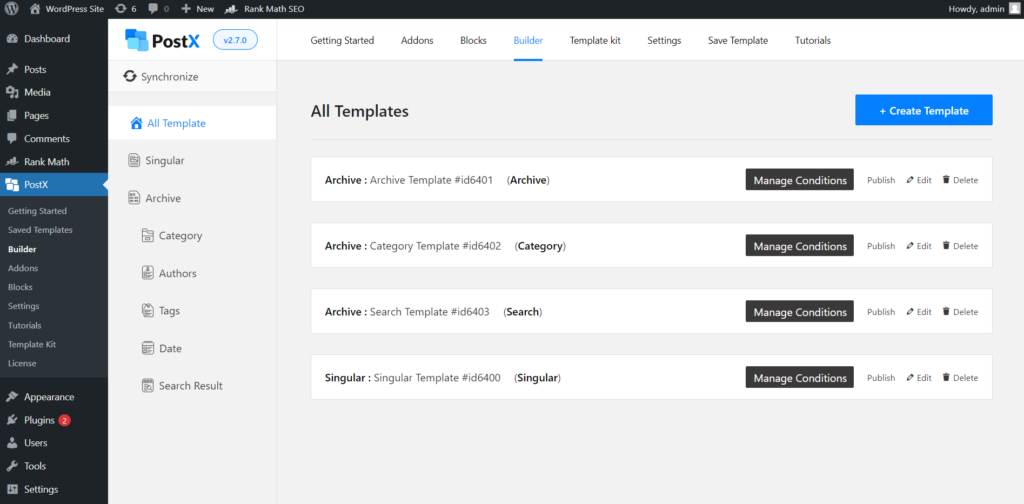Open Addons submenu item in sidebar
This screenshot has width=1024, height=504.
23,268
